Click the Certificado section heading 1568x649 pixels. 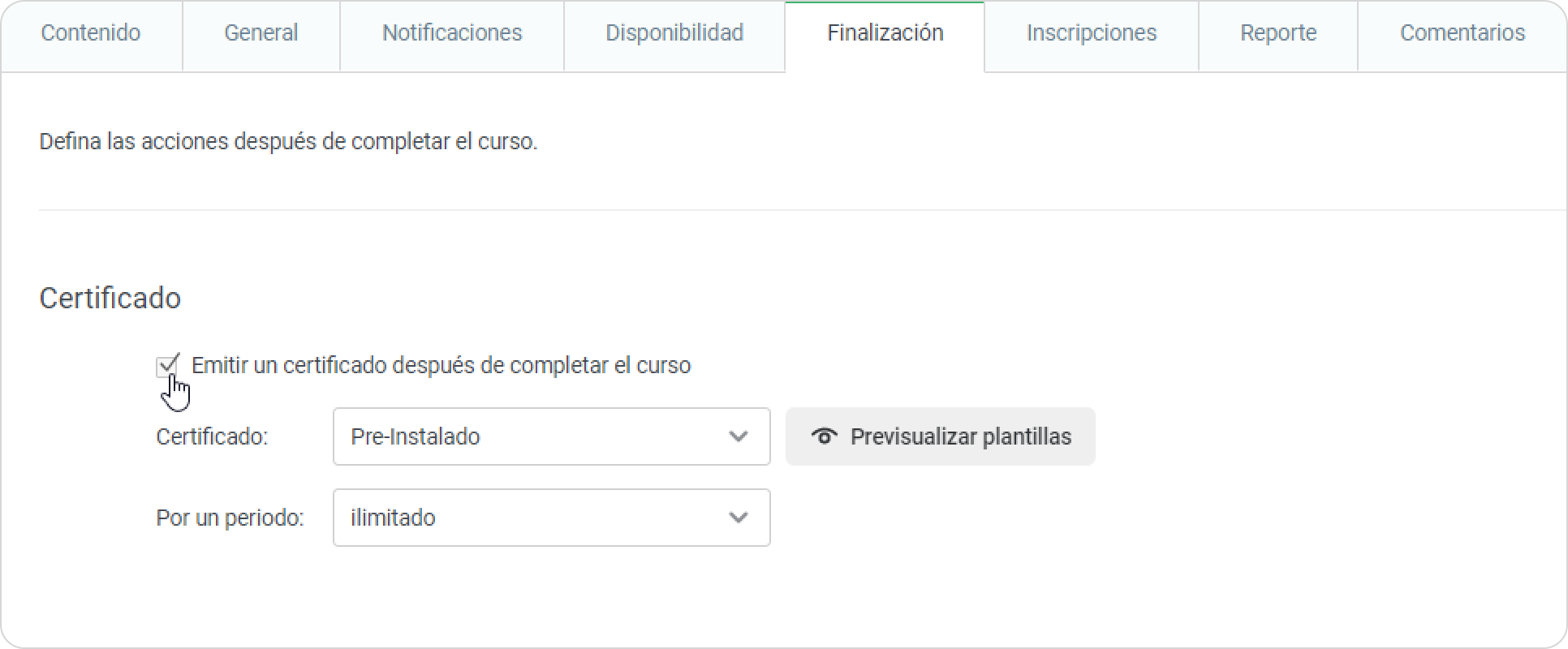point(110,299)
